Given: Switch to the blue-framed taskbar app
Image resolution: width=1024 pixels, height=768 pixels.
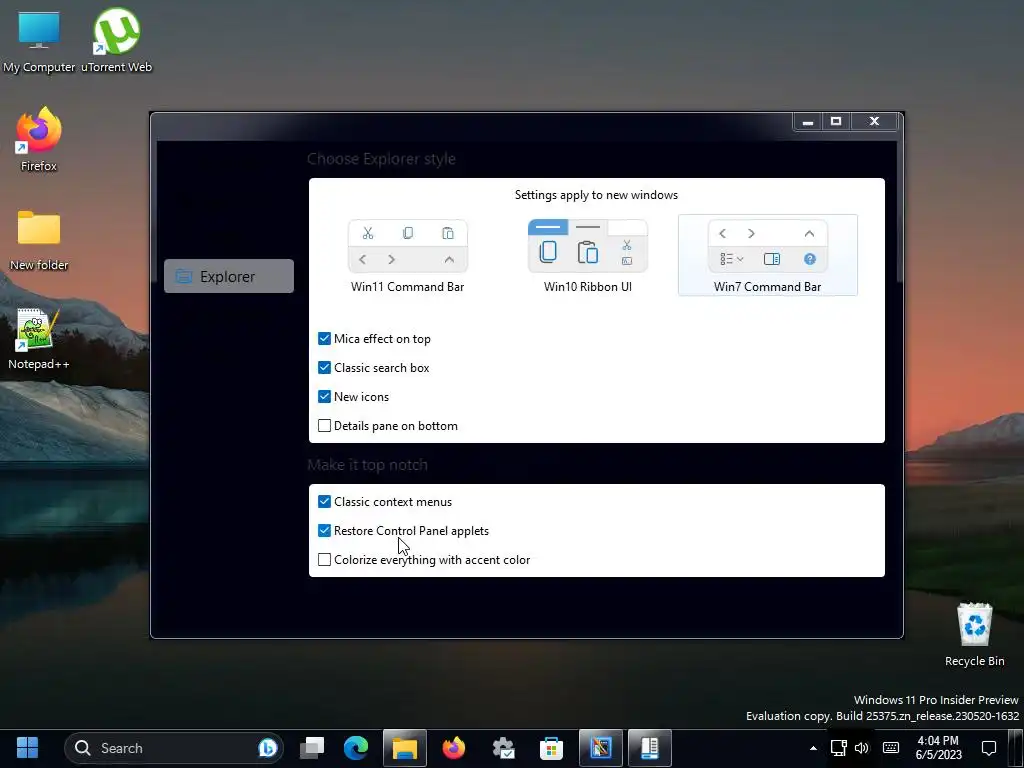Looking at the screenshot, I should click(601, 748).
